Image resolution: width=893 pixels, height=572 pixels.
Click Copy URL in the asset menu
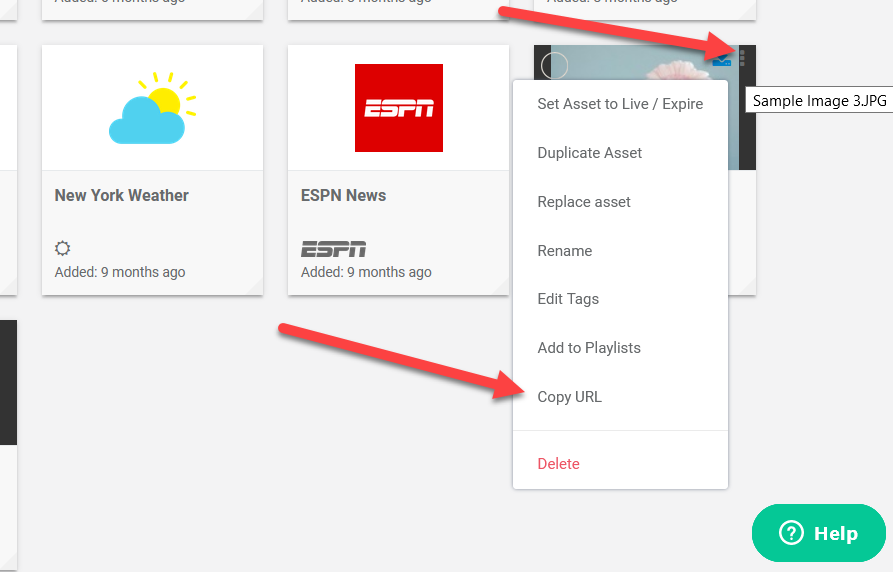[570, 397]
